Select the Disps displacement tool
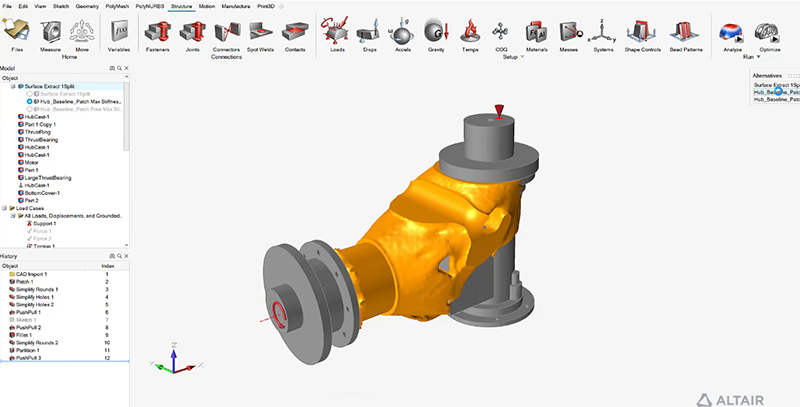 tap(369, 36)
